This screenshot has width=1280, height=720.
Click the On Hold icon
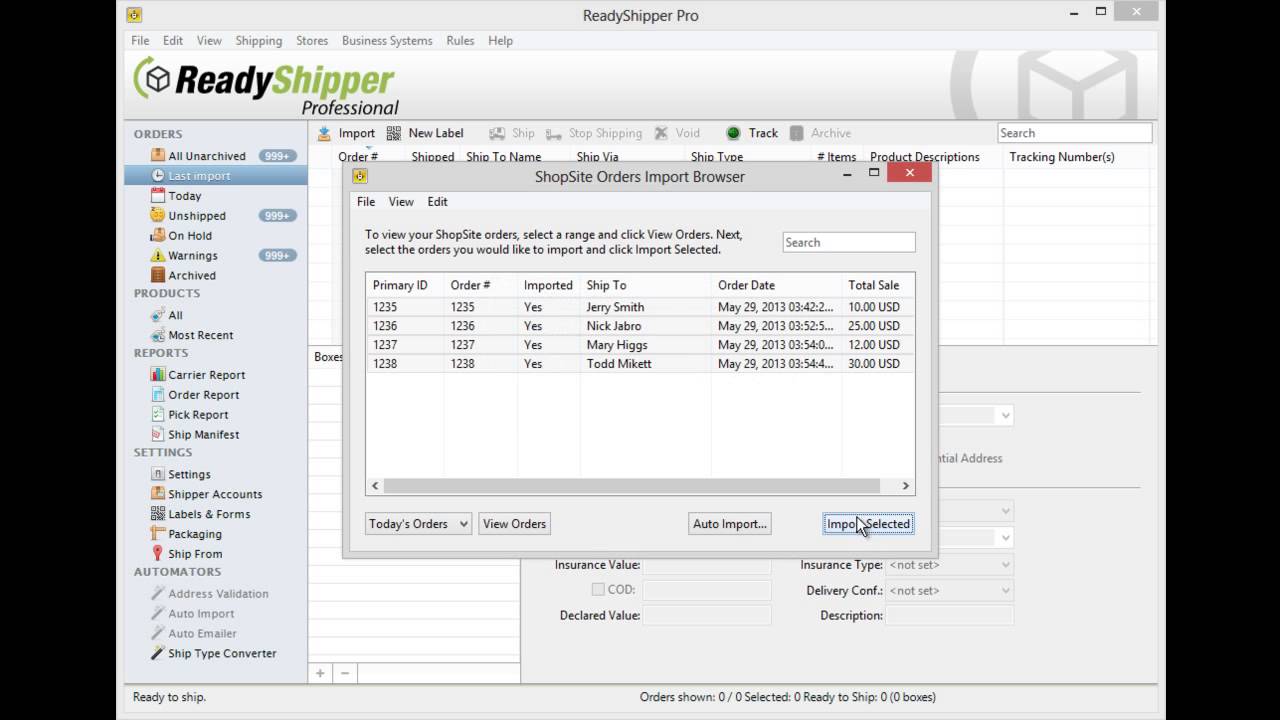(x=158, y=236)
